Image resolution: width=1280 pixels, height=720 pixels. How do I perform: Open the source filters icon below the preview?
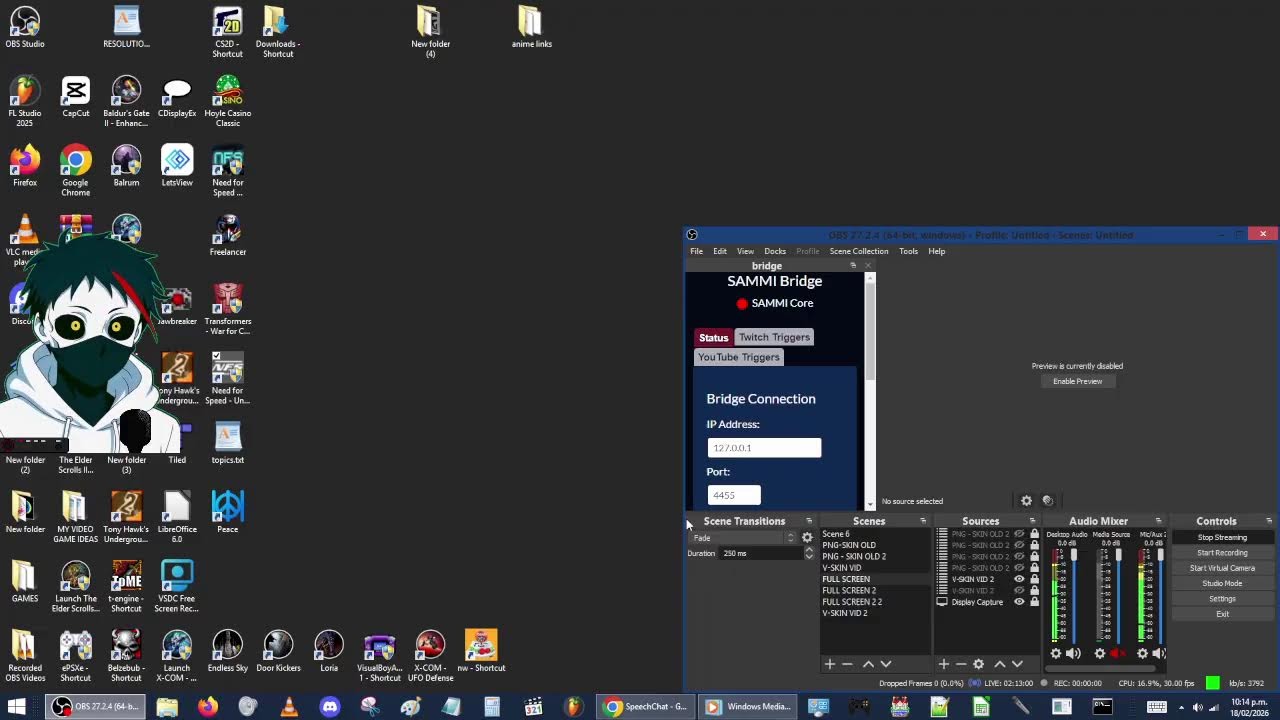point(1047,501)
